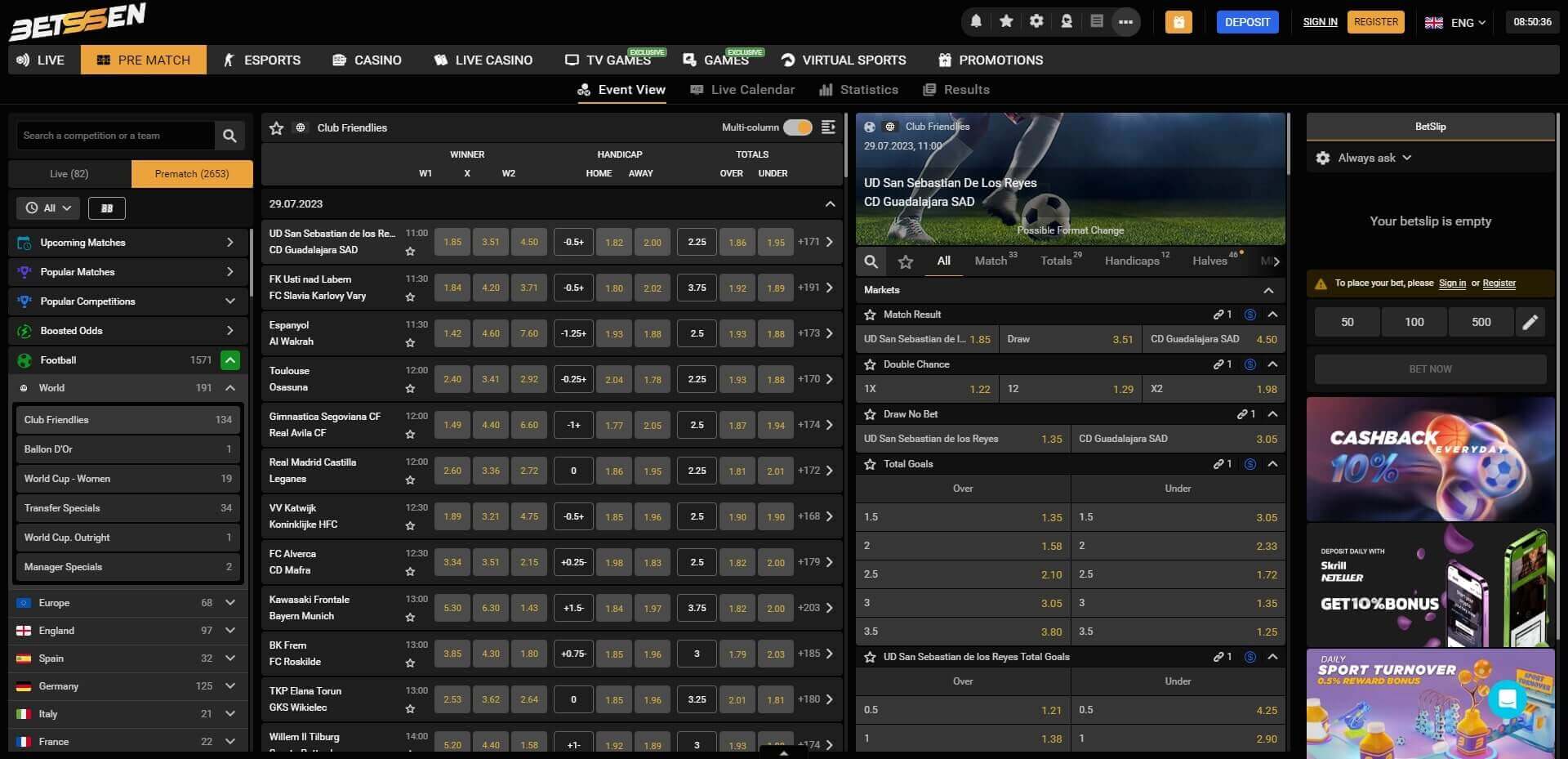Click the search magnifier beside competition field
Viewport: 1568px width, 759px height.
pos(229,136)
